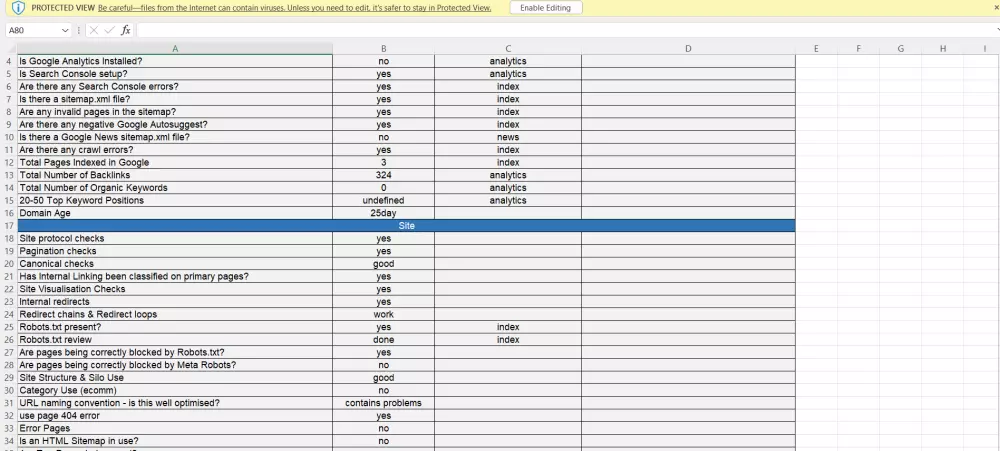
Task: Click cell 'Is there a sitemap.xml file?'
Action: [175, 100]
